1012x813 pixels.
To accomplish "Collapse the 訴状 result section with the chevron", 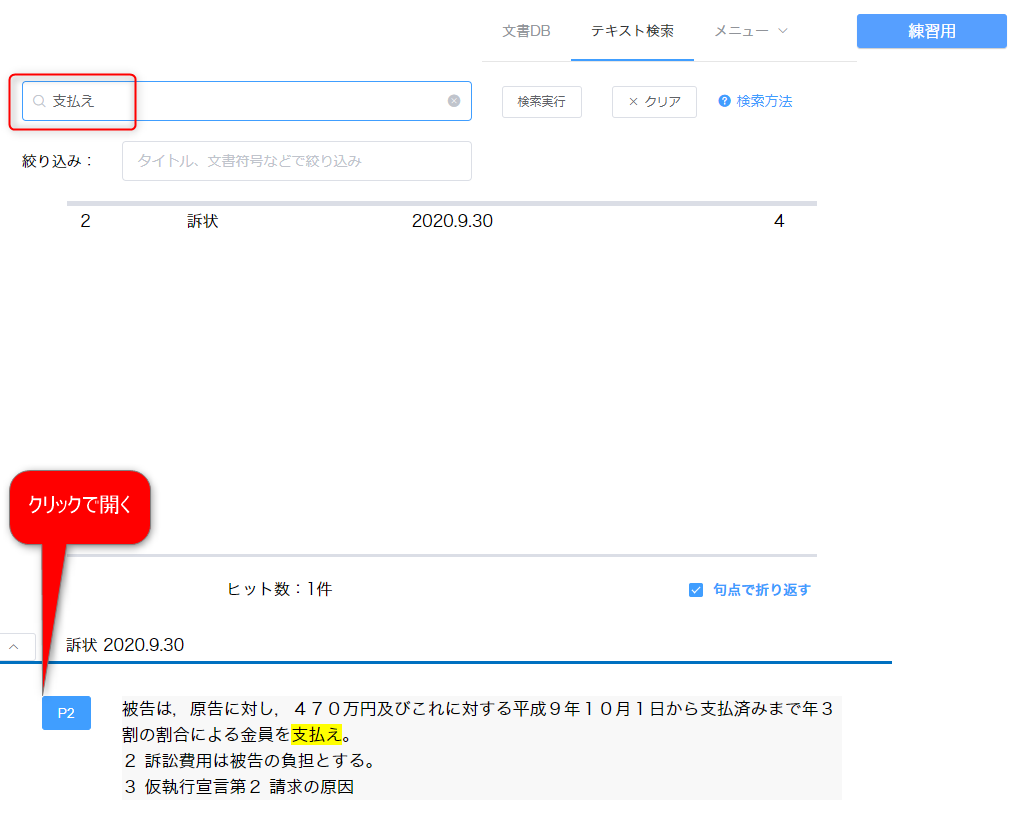I will coord(14,647).
